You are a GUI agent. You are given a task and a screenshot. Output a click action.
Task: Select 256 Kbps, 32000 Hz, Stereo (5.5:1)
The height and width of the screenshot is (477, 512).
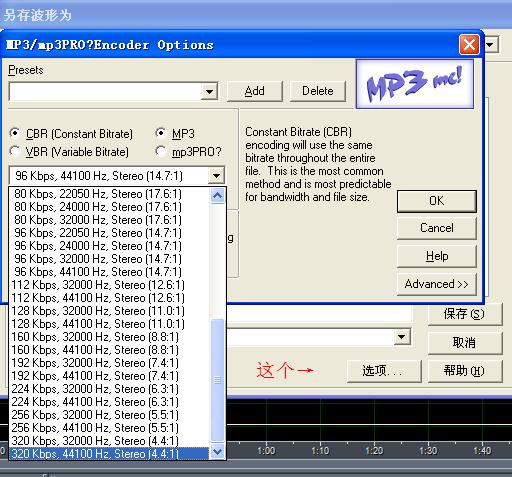coord(109,415)
